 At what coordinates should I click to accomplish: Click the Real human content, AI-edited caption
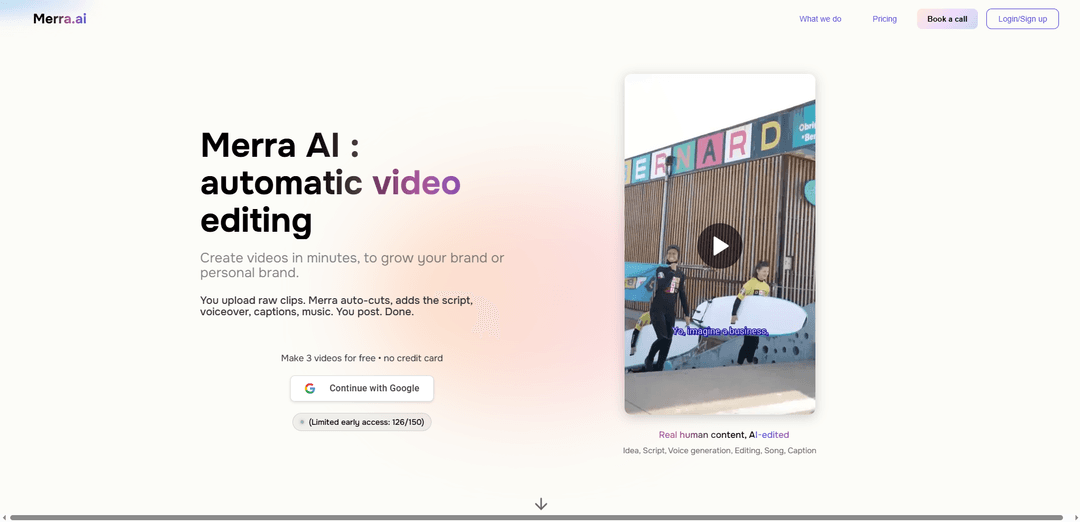coord(723,435)
